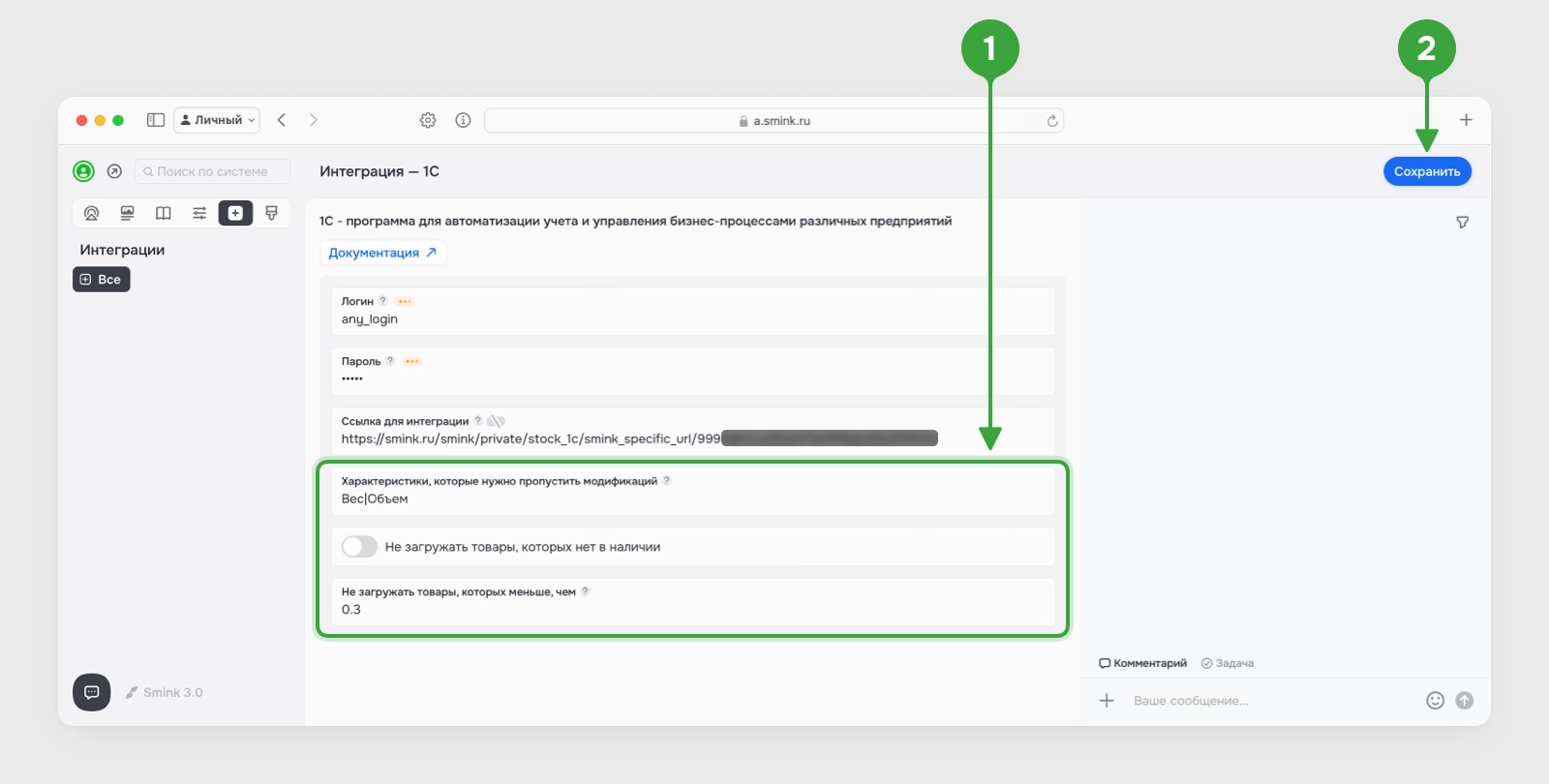Image resolution: width=1549 pixels, height=784 pixels.
Task: Click the orange dots badge next to Логин
Action: 405,301
